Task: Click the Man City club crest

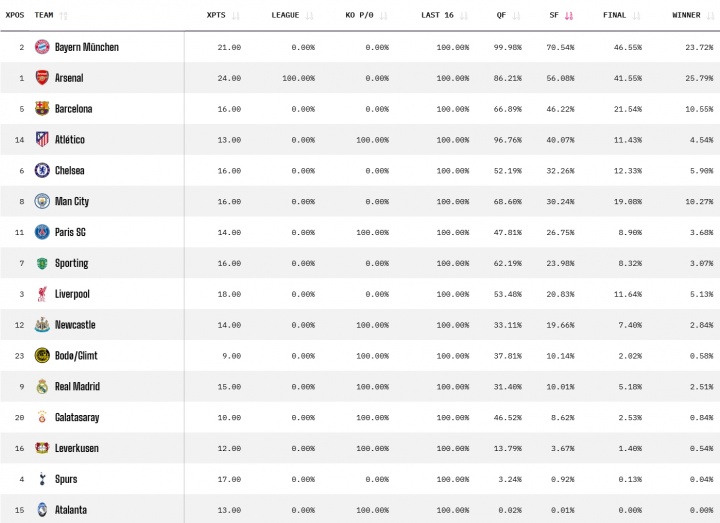Action: click(42, 201)
